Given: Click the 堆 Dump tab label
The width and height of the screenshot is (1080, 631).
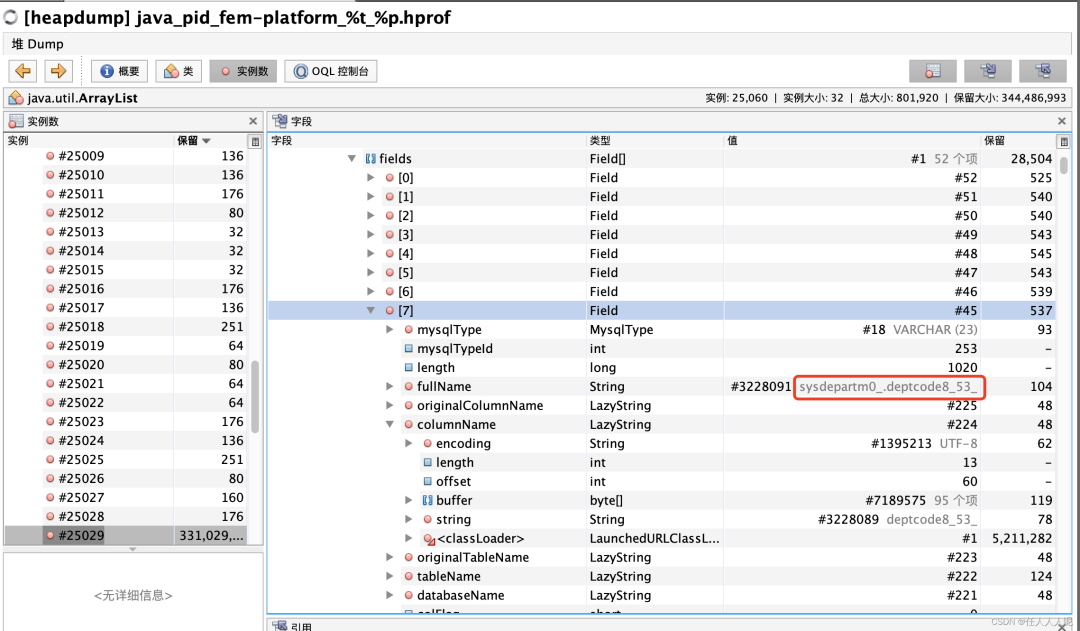Looking at the screenshot, I should point(37,44).
